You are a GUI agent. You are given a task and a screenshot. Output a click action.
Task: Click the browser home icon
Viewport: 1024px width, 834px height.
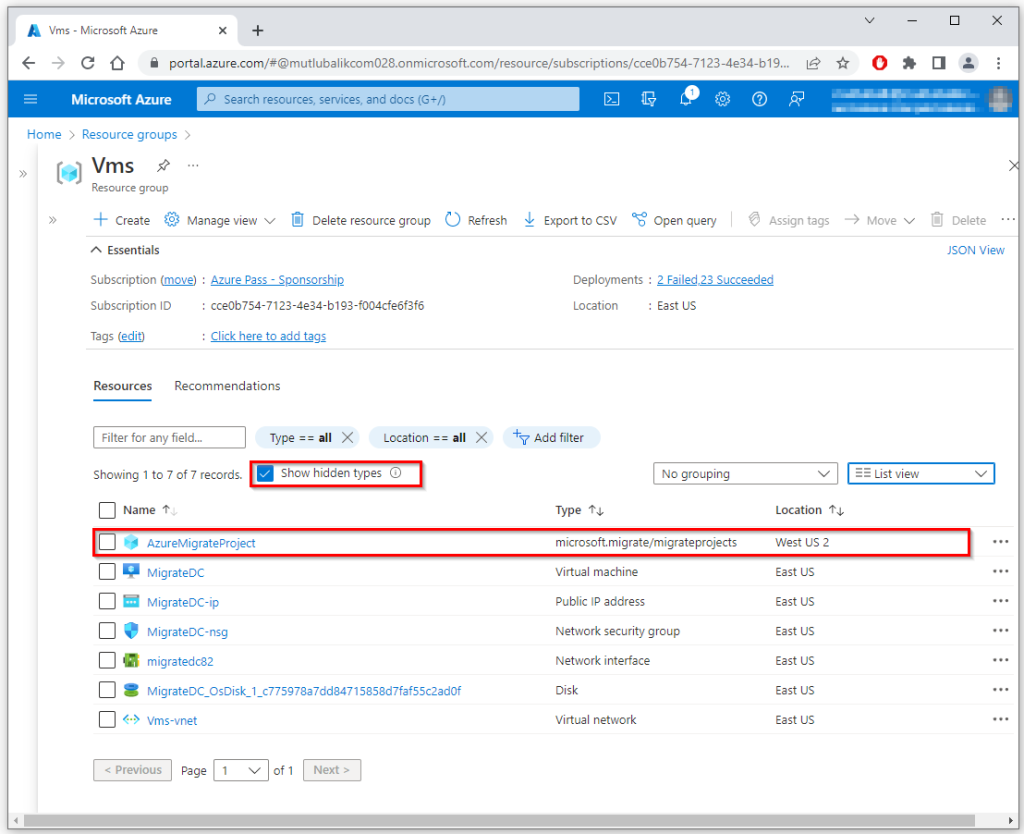pos(118,63)
